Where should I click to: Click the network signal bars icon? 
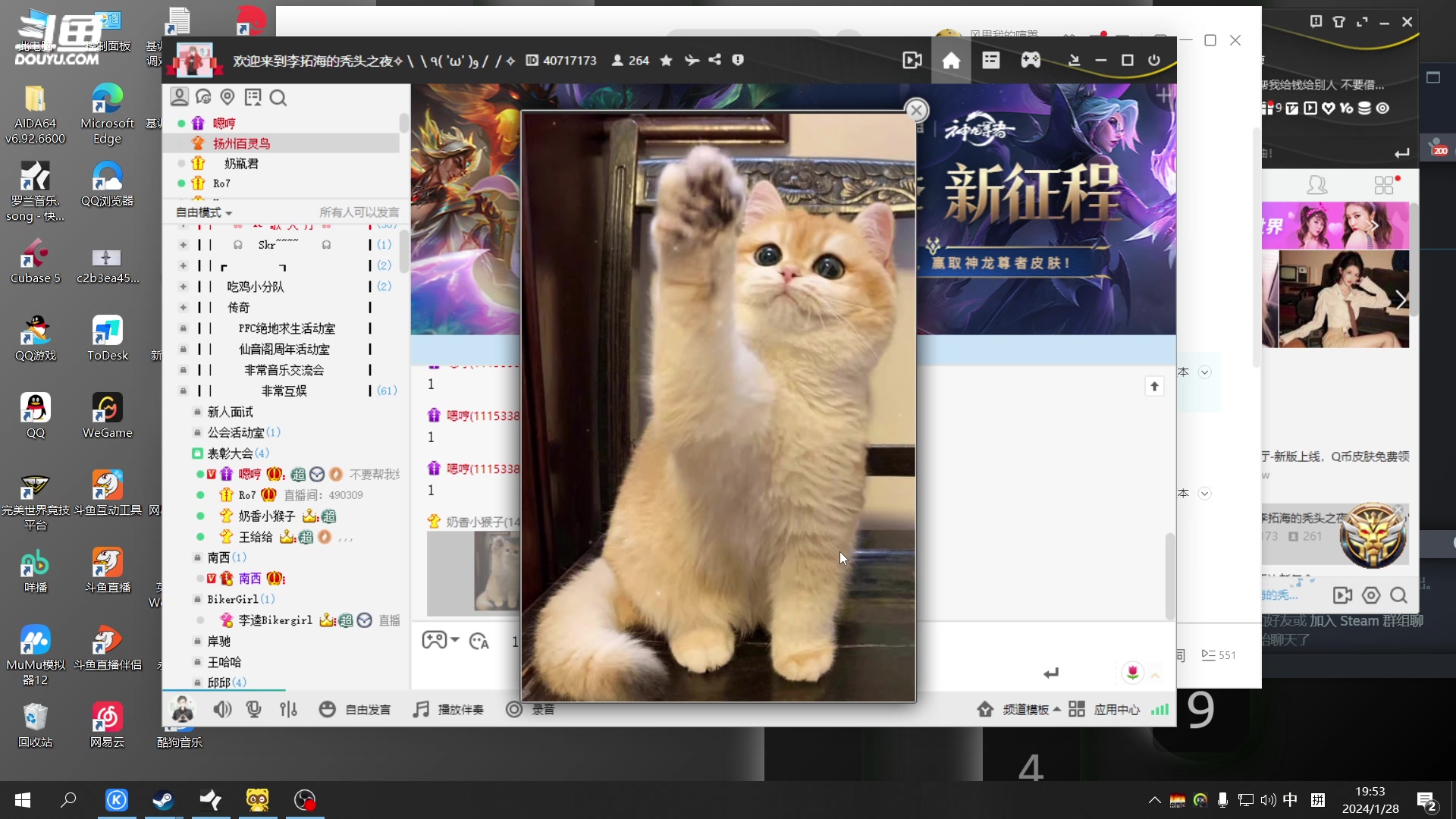pos(1159,709)
